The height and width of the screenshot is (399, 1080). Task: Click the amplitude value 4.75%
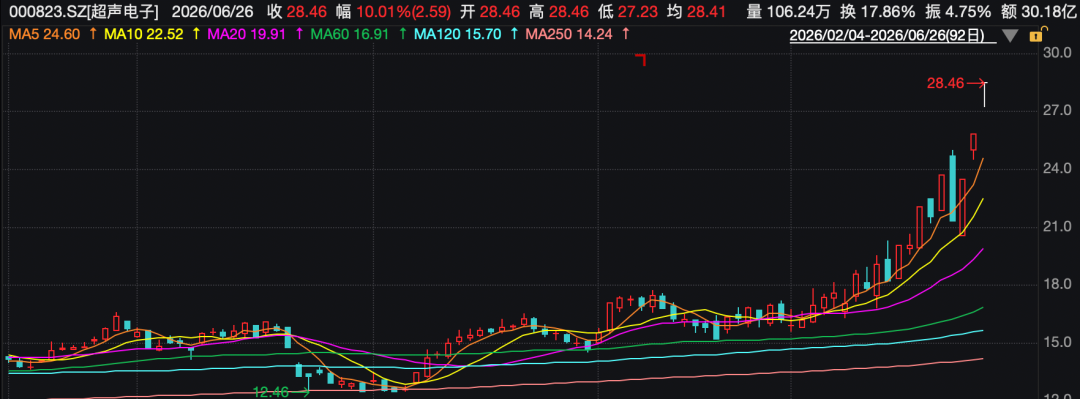point(968,12)
